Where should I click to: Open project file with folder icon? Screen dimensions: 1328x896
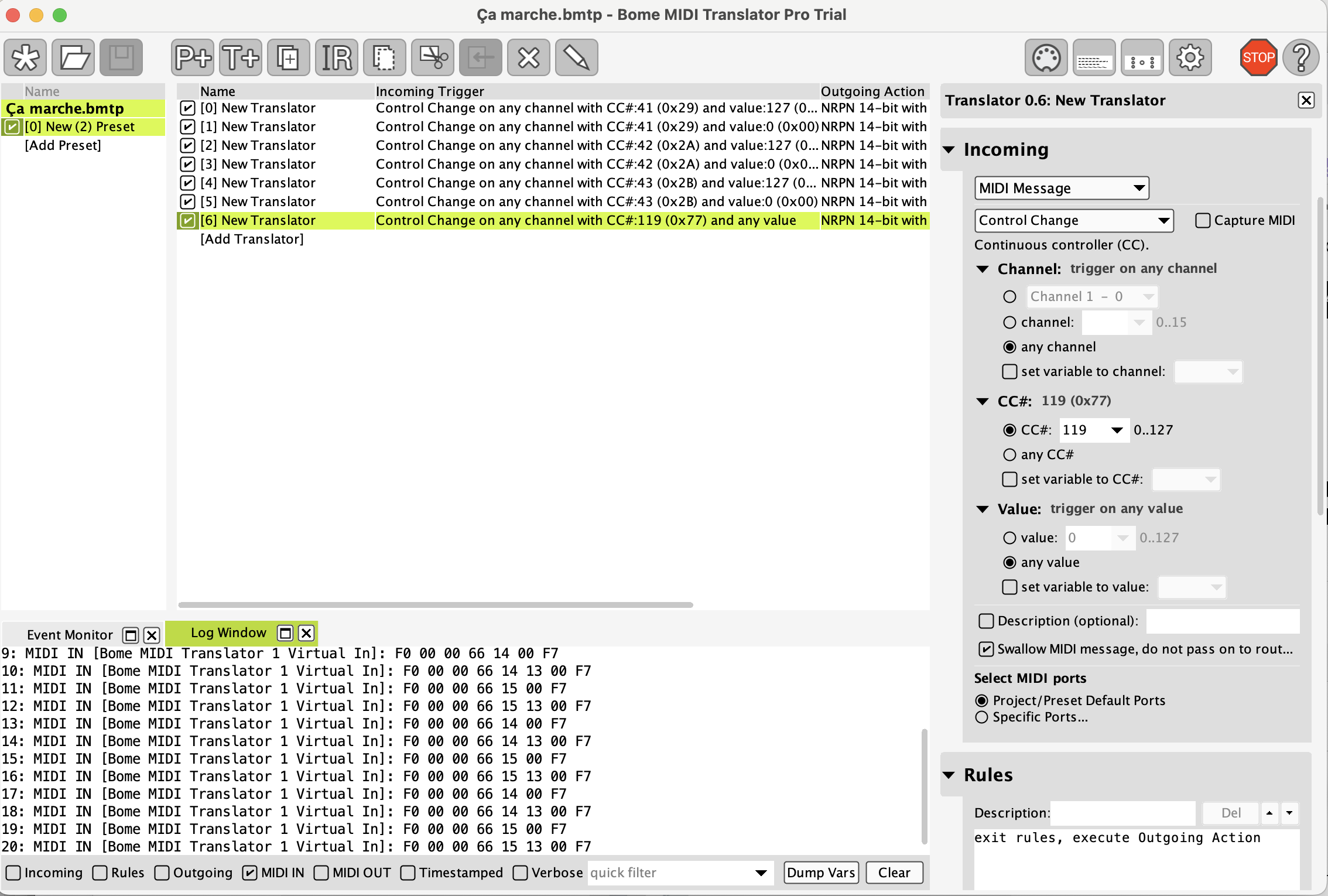[x=73, y=58]
